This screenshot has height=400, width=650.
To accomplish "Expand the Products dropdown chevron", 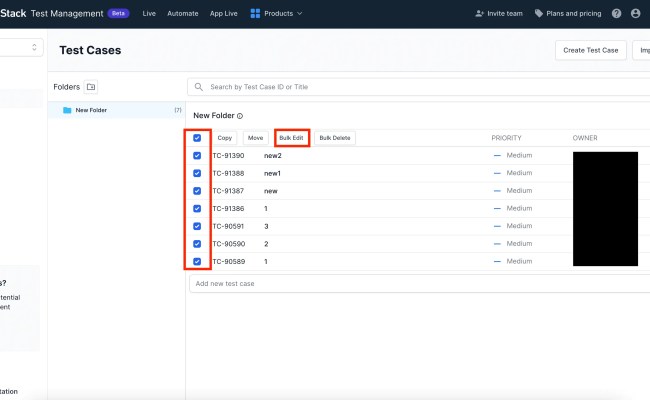I will (x=300, y=13).
